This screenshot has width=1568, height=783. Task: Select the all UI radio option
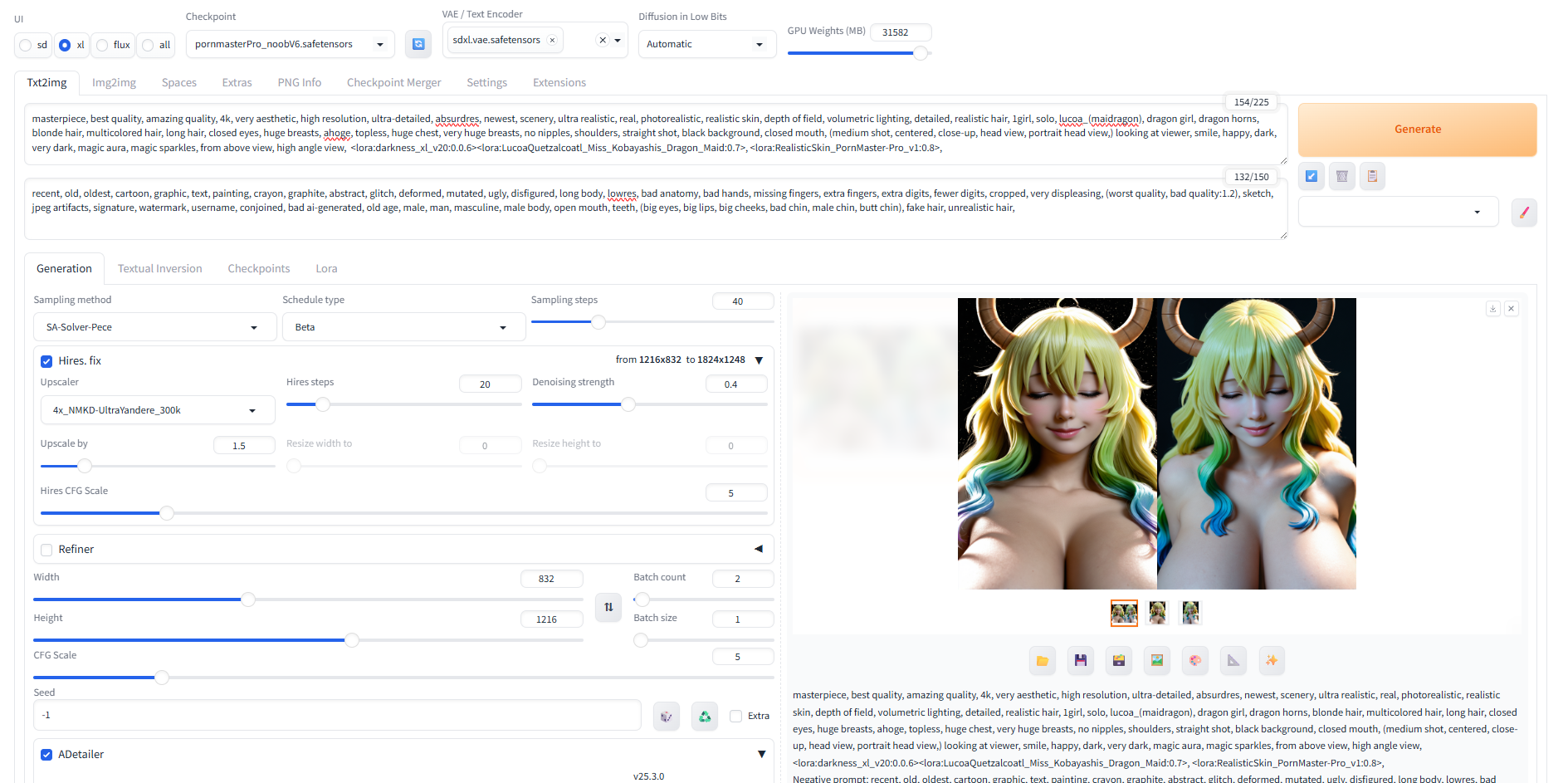[148, 45]
